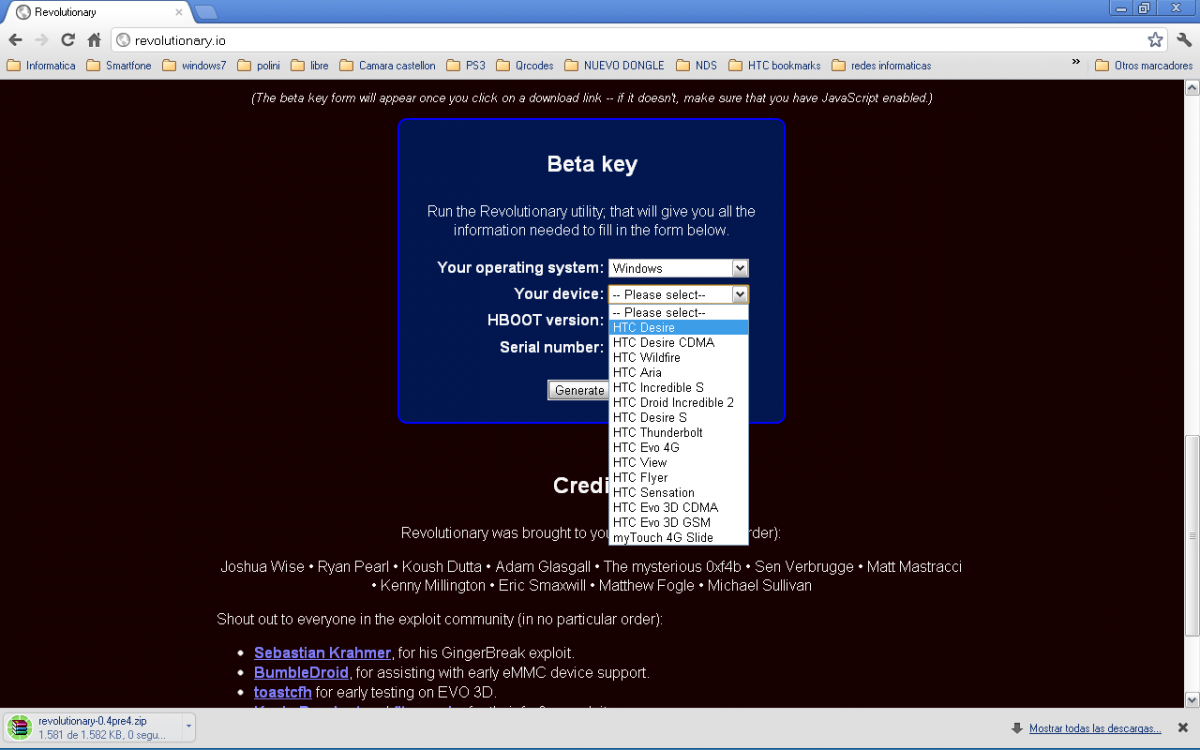This screenshot has width=1200, height=750.
Task: Select HTC Flyer from the device list
Action: (x=678, y=477)
